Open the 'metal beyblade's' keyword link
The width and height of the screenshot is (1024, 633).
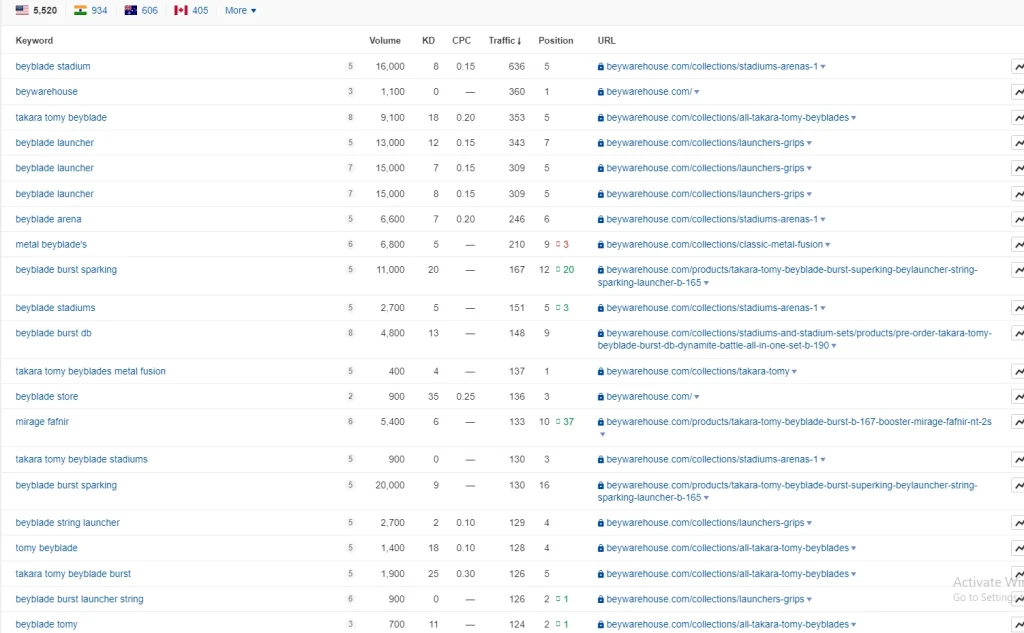point(51,244)
